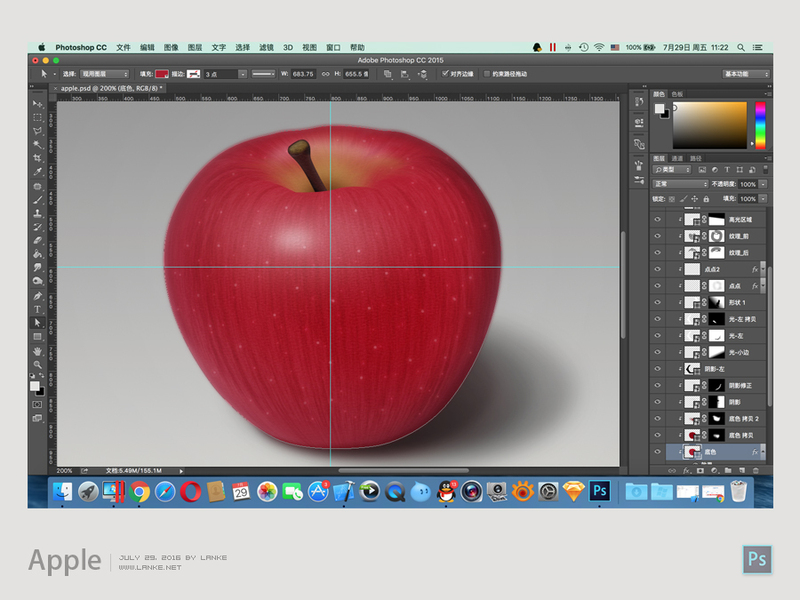Open the 基本功能 workspace dropdown

[746, 74]
